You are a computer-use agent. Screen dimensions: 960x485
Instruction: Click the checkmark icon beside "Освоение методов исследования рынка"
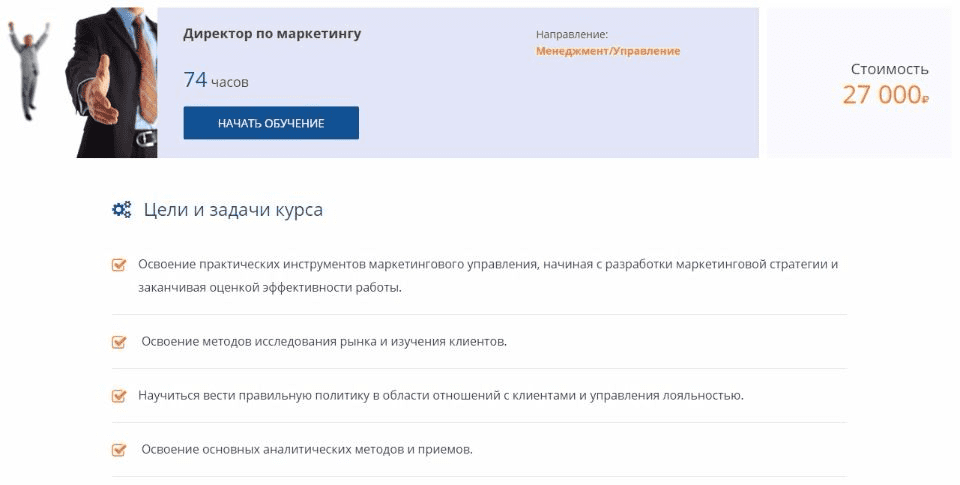[119, 342]
